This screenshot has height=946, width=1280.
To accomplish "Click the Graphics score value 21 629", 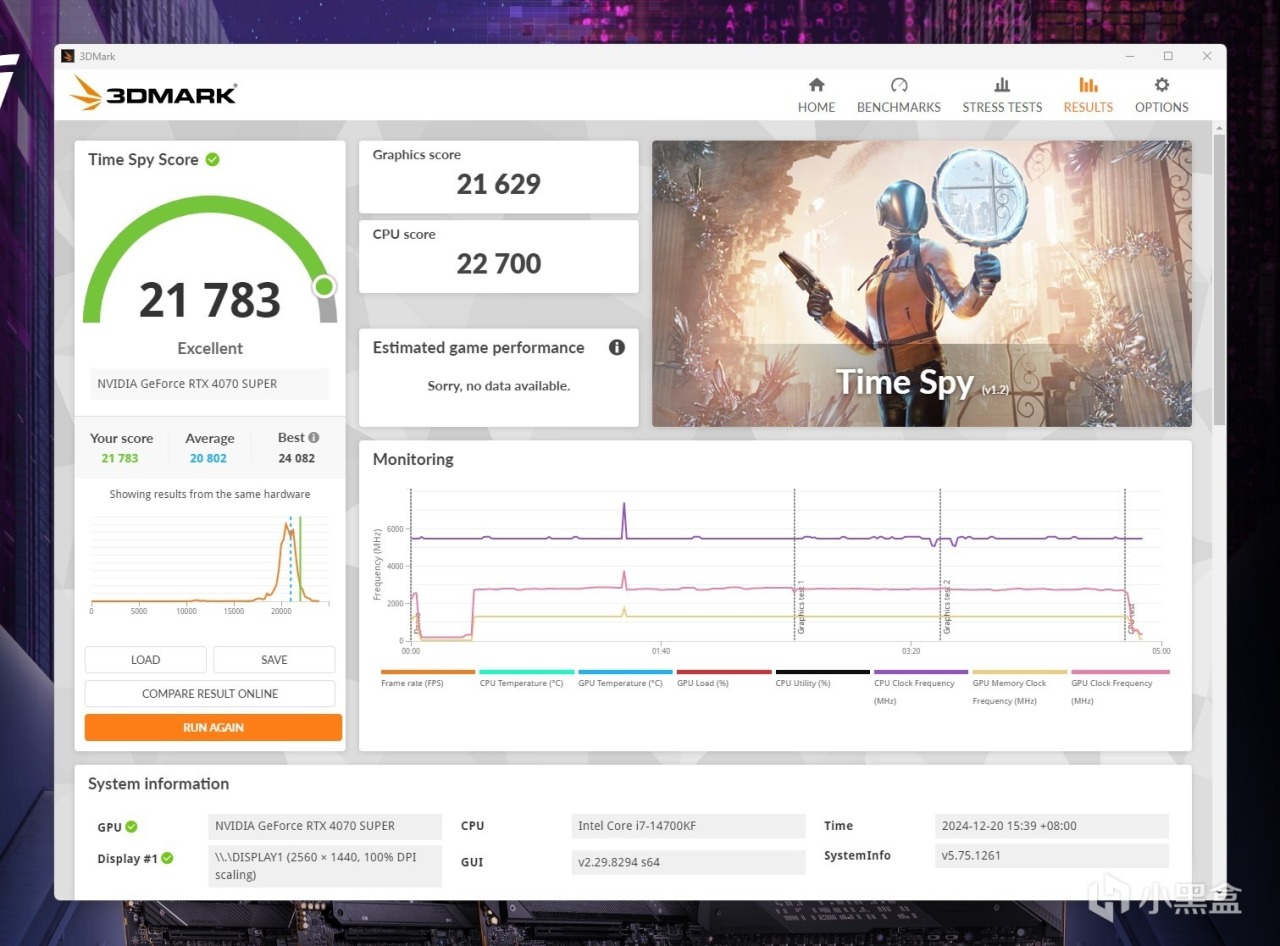I will [x=498, y=184].
